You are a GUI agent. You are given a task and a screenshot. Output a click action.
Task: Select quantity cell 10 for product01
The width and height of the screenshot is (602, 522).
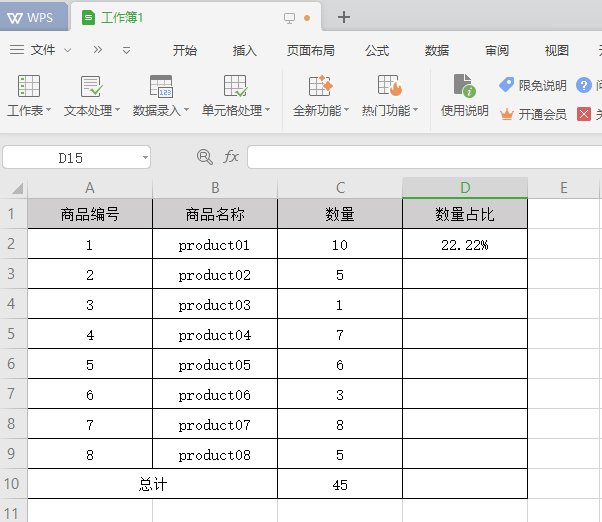point(340,244)
